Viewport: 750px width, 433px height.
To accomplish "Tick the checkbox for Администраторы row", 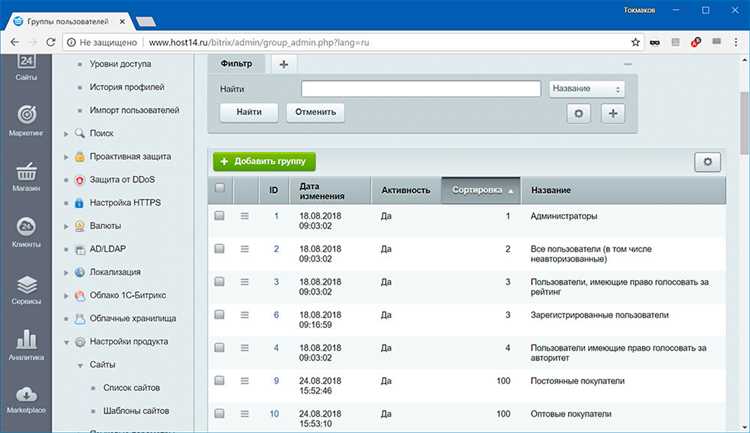I will (x=219, y=216).
